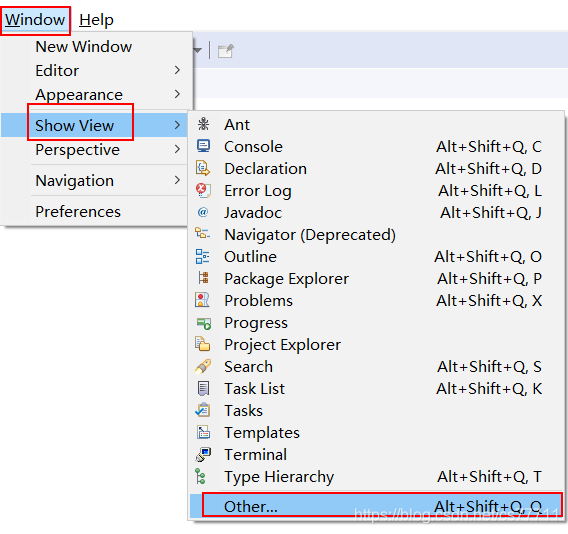Show the Type Hierarchy view

[x=377, y=476]
